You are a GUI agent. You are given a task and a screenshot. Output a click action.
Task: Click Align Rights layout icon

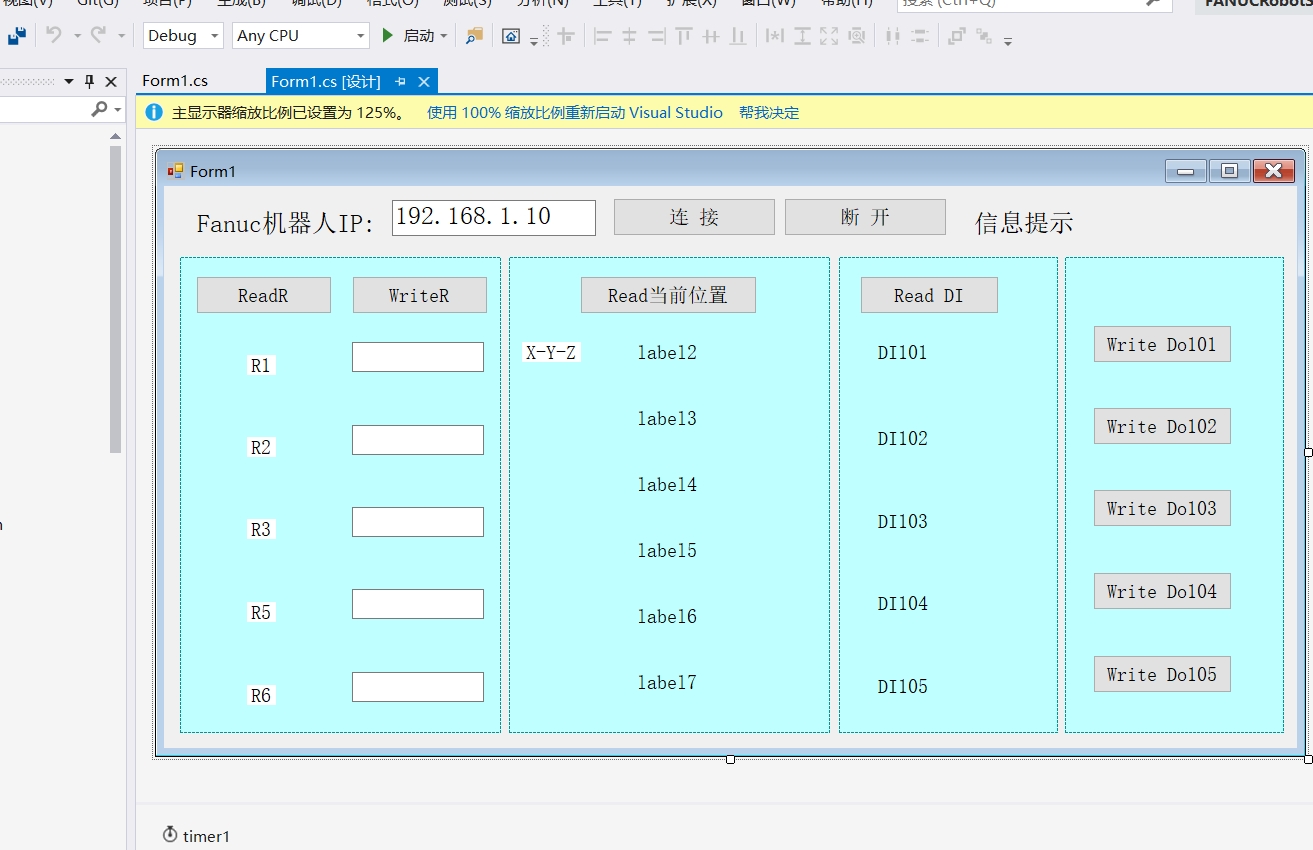(x=656, y=36)
